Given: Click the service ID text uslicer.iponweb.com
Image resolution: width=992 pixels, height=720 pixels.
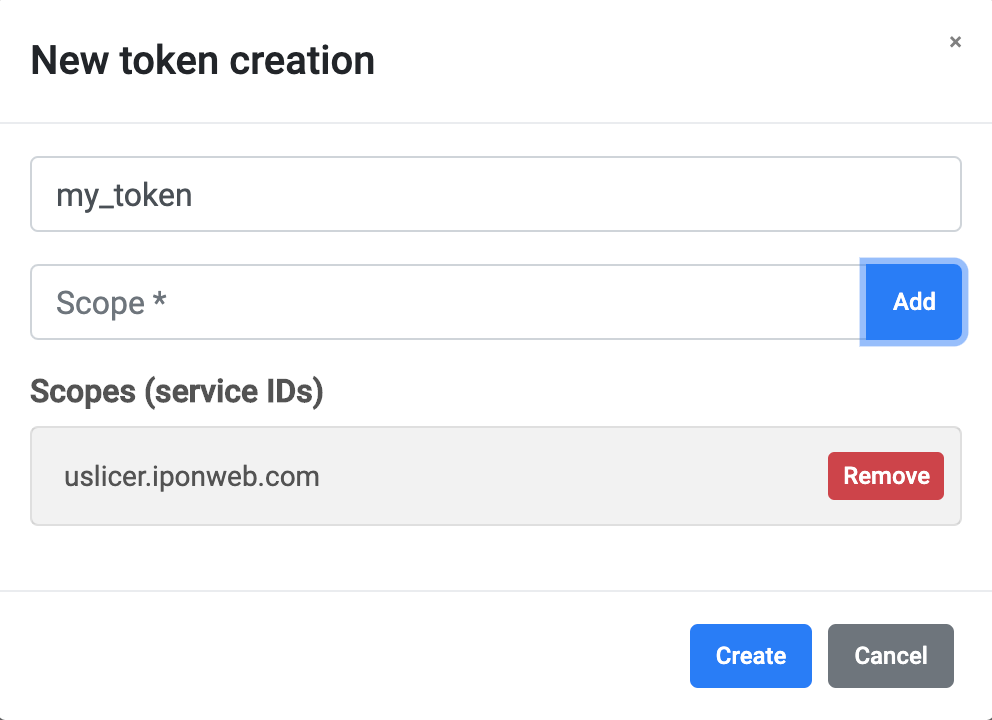Looking at the screenshot, I should pos(192,476).
